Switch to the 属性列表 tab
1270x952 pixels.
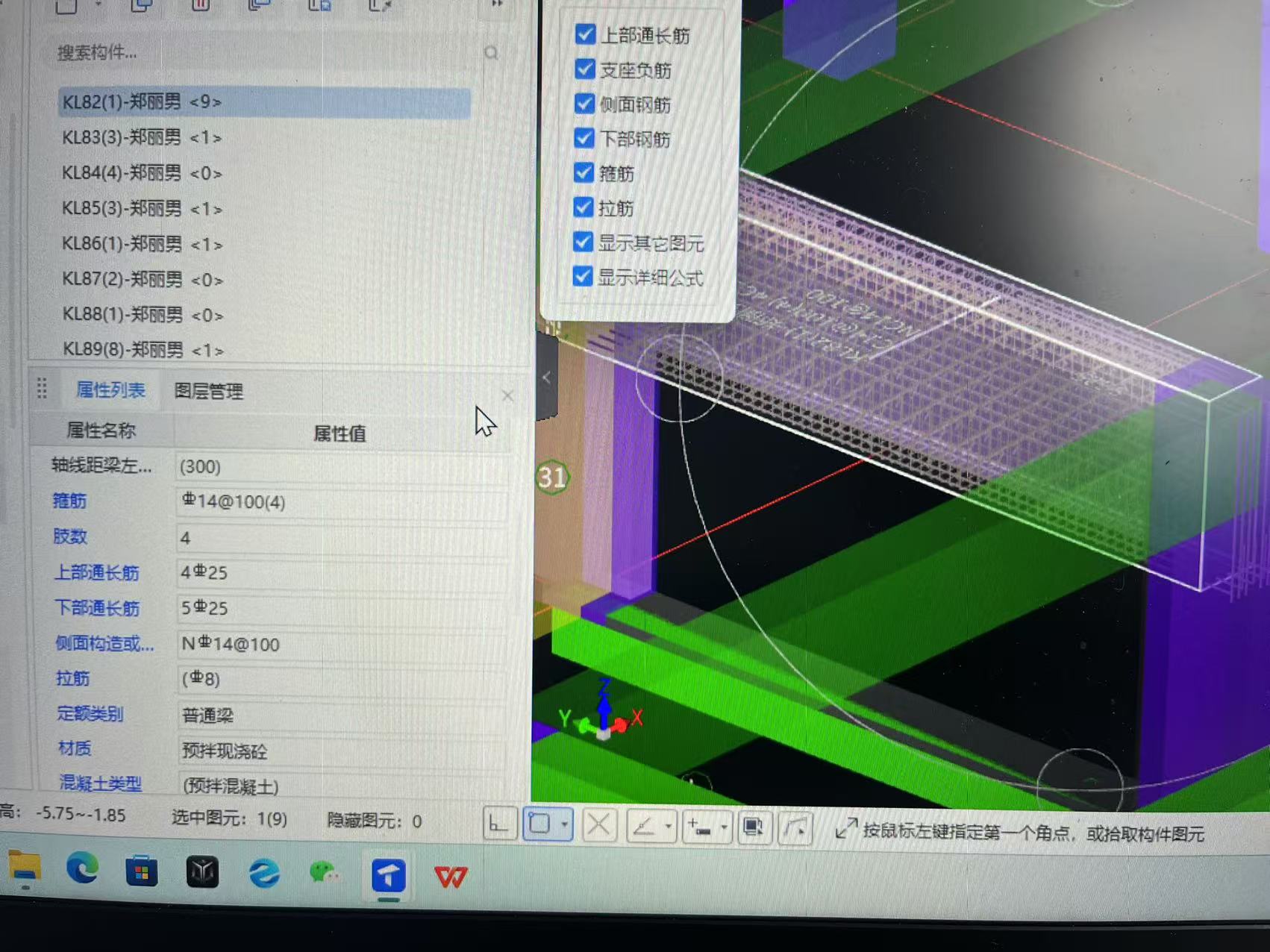(110, 389)
